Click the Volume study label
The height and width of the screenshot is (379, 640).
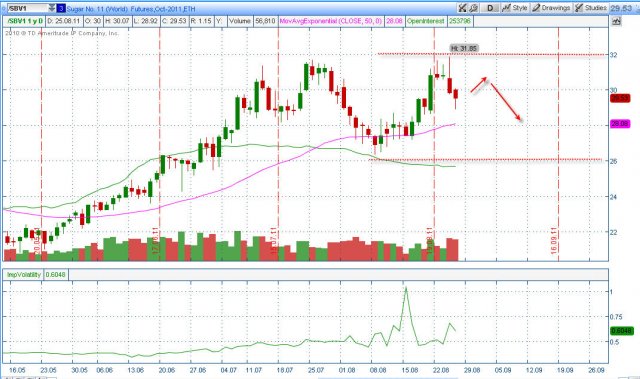pos(240,21)
